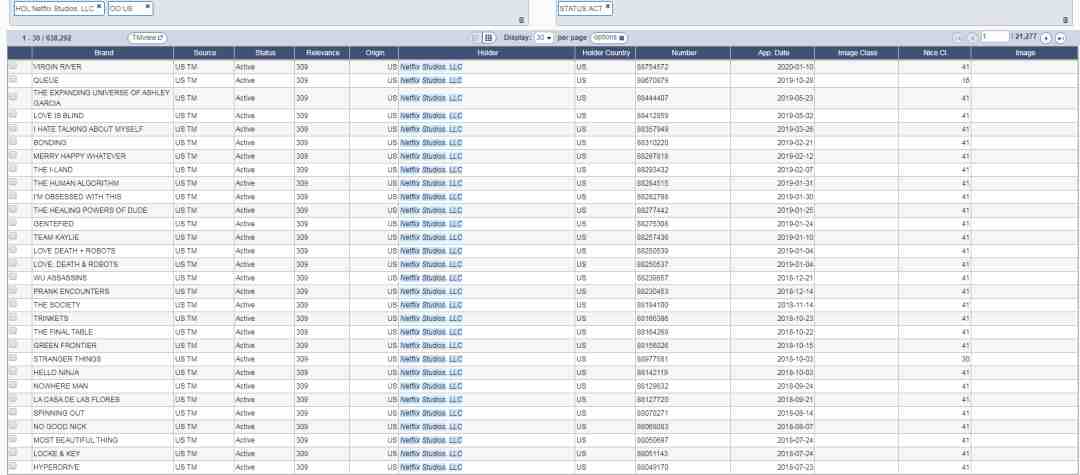Open Netflix Studios, LLC holder link in TRINKETS row
The width and height of the screenshot is (1080, 475).
point(431,319)
